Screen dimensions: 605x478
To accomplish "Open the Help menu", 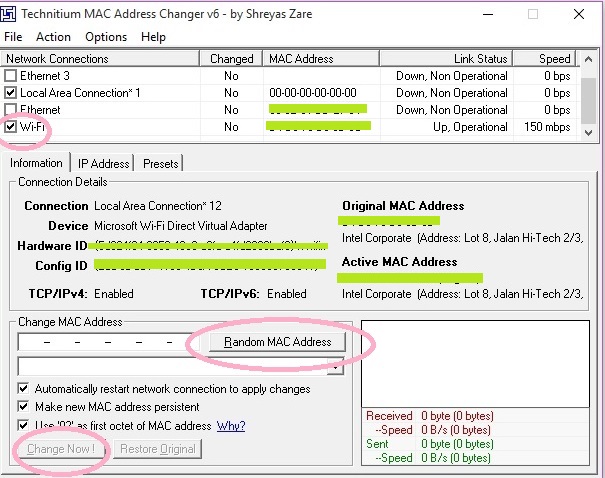I will [x=153, y=37].
